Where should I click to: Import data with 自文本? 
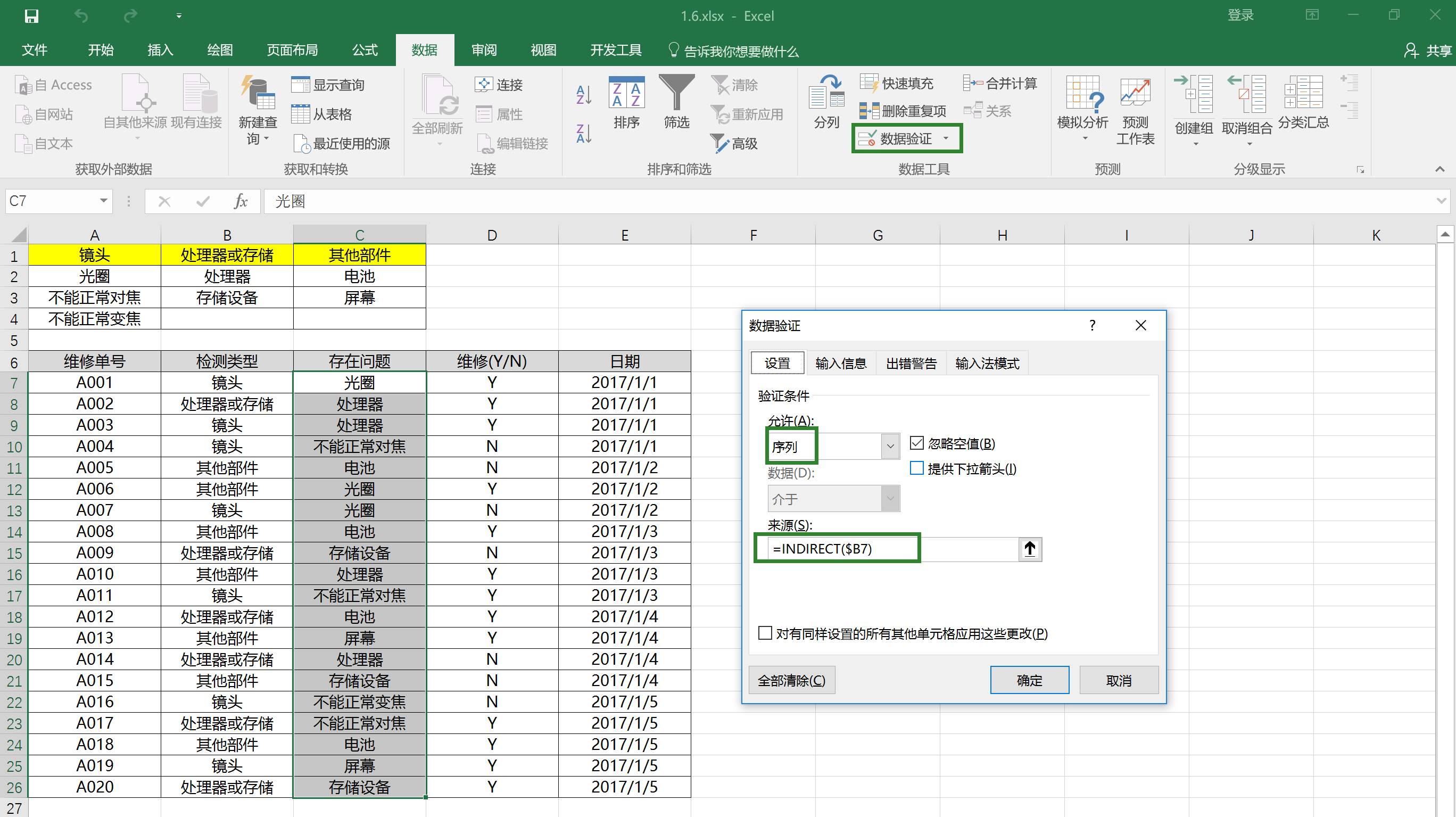click(44, 144)
